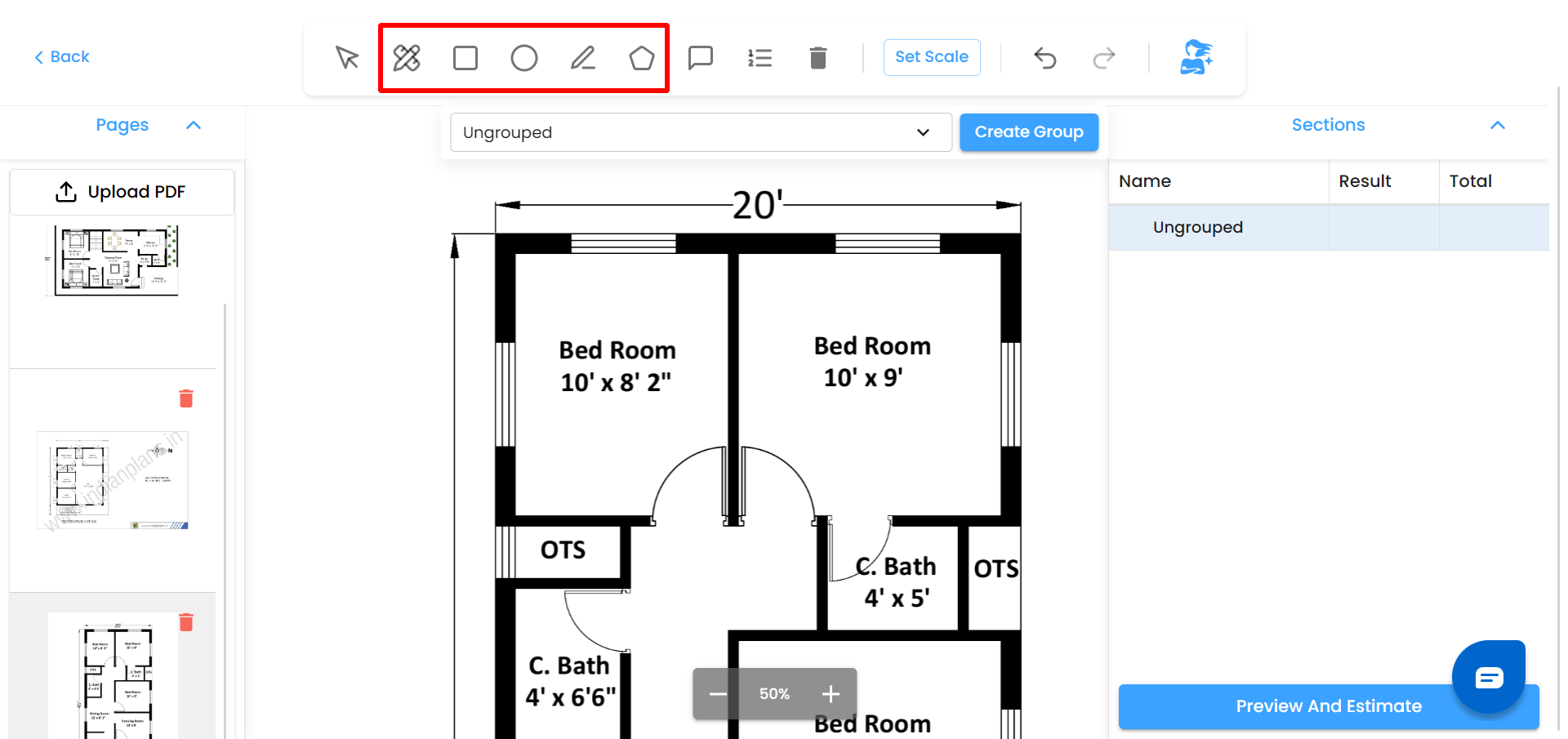
Task: Click the Set Scale button
Action: (x=932, y=57)
